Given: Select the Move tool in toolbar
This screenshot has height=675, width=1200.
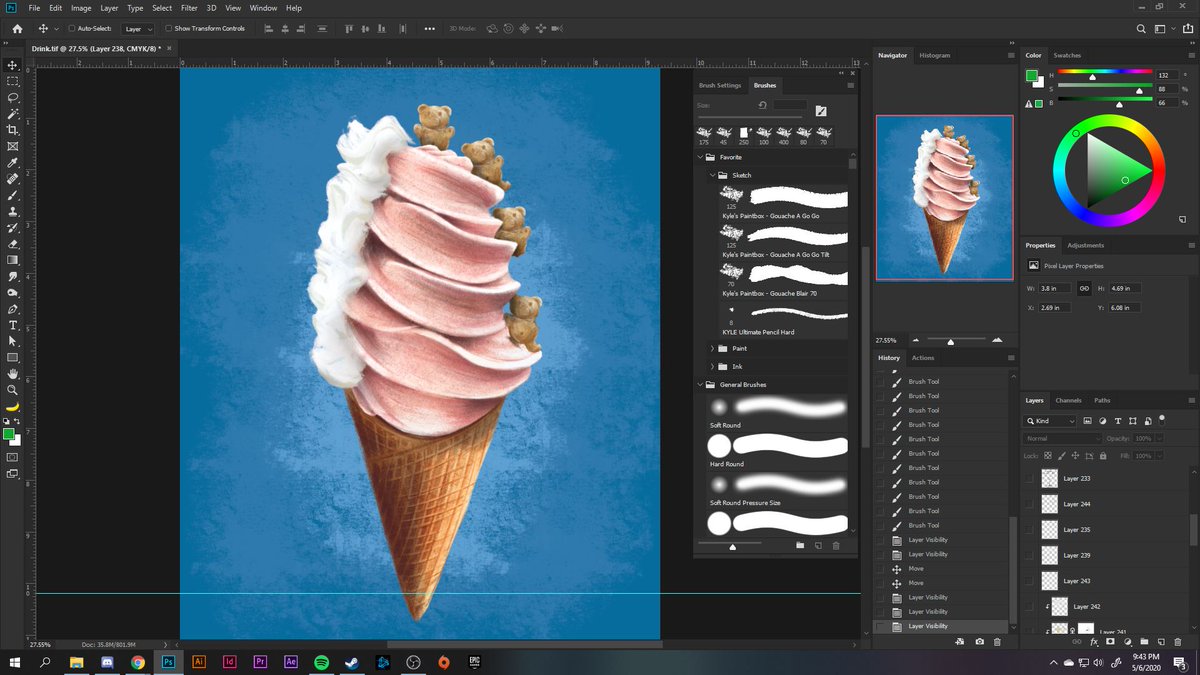Looking at the screenshot, I should [12, 65].
